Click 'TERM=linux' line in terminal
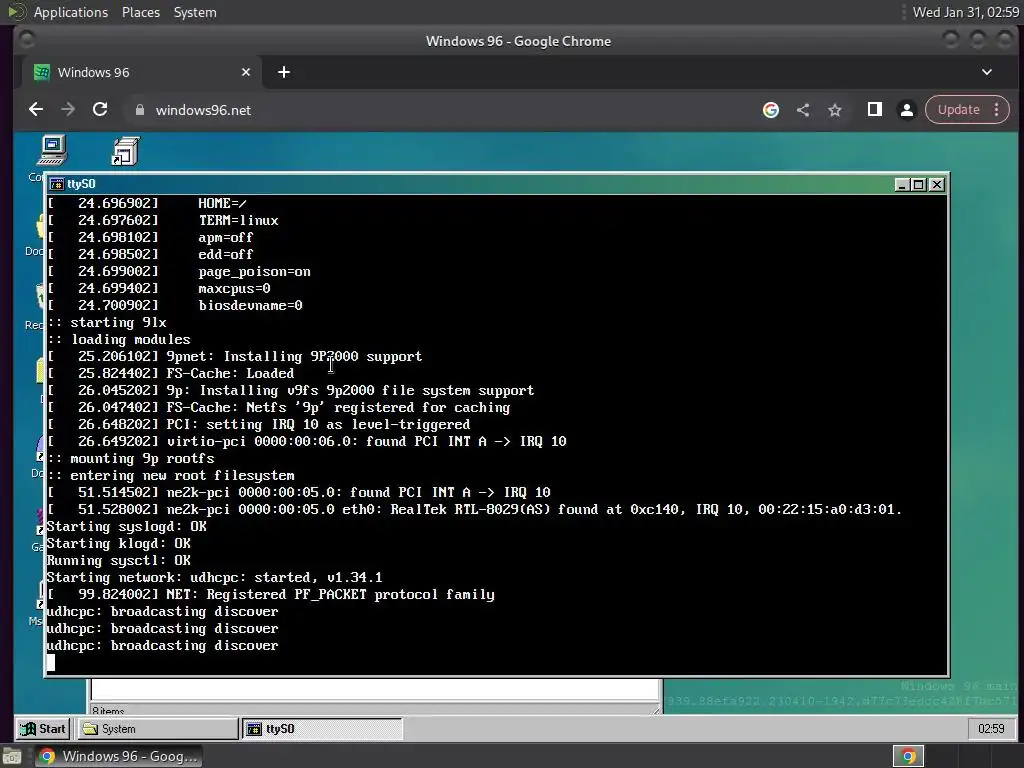1024x768 pixels. click(239, 221)
